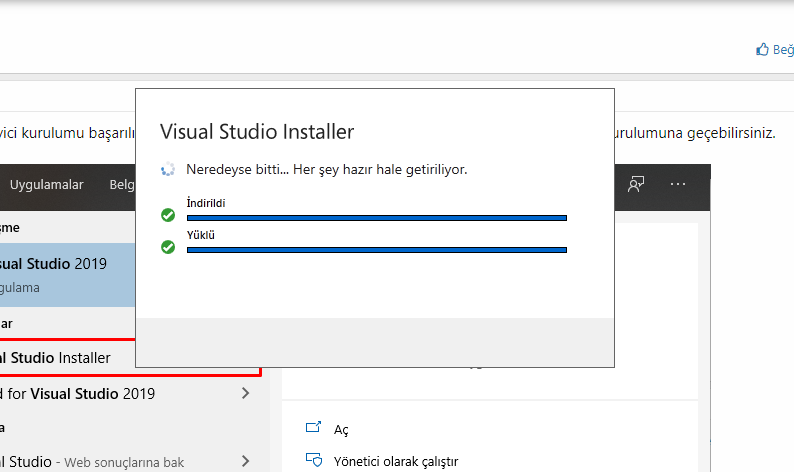Switch to the Belgeler search tab

click(122, 184)
